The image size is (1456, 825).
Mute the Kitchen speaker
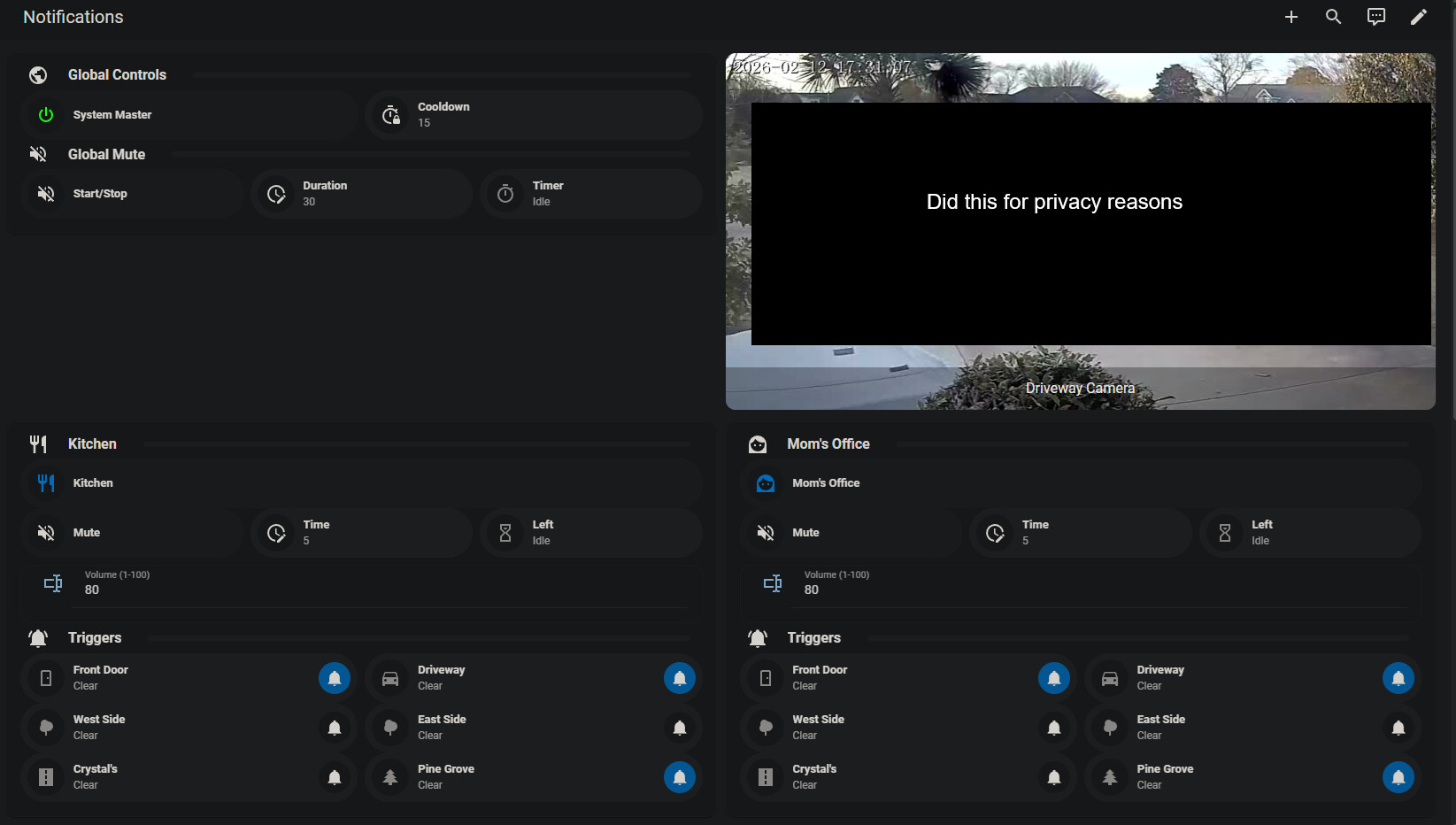(x=131, y=533)
